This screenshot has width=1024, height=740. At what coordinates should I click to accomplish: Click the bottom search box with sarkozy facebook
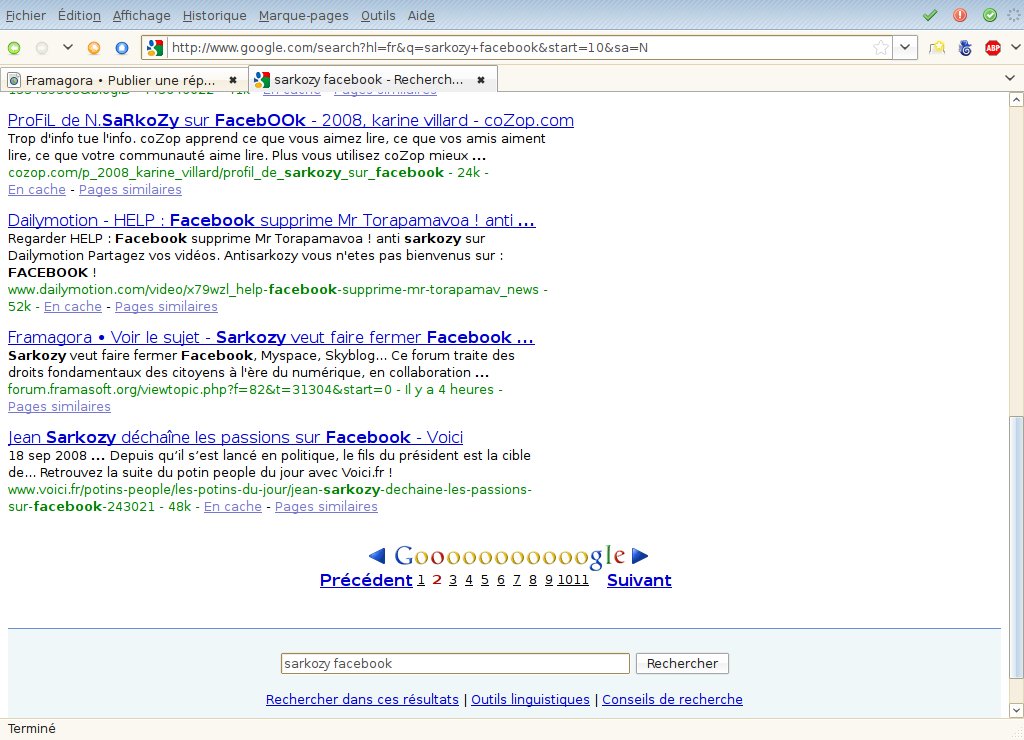455,664
